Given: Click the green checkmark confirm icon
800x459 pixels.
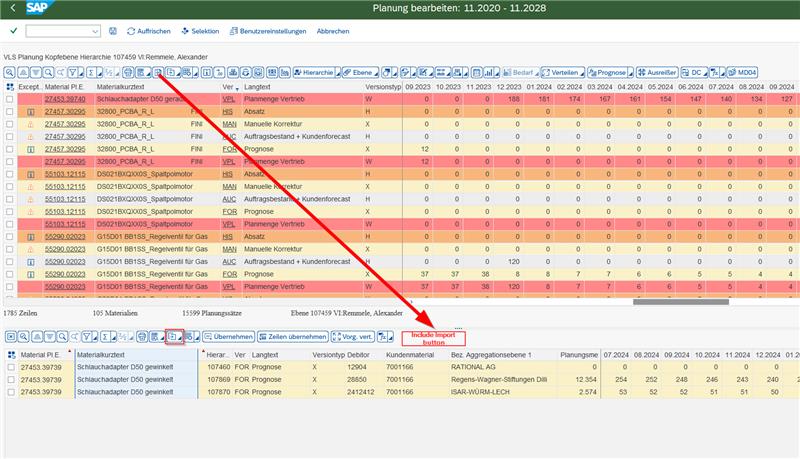Looking at the screenshot, I should tap(12, 31).
